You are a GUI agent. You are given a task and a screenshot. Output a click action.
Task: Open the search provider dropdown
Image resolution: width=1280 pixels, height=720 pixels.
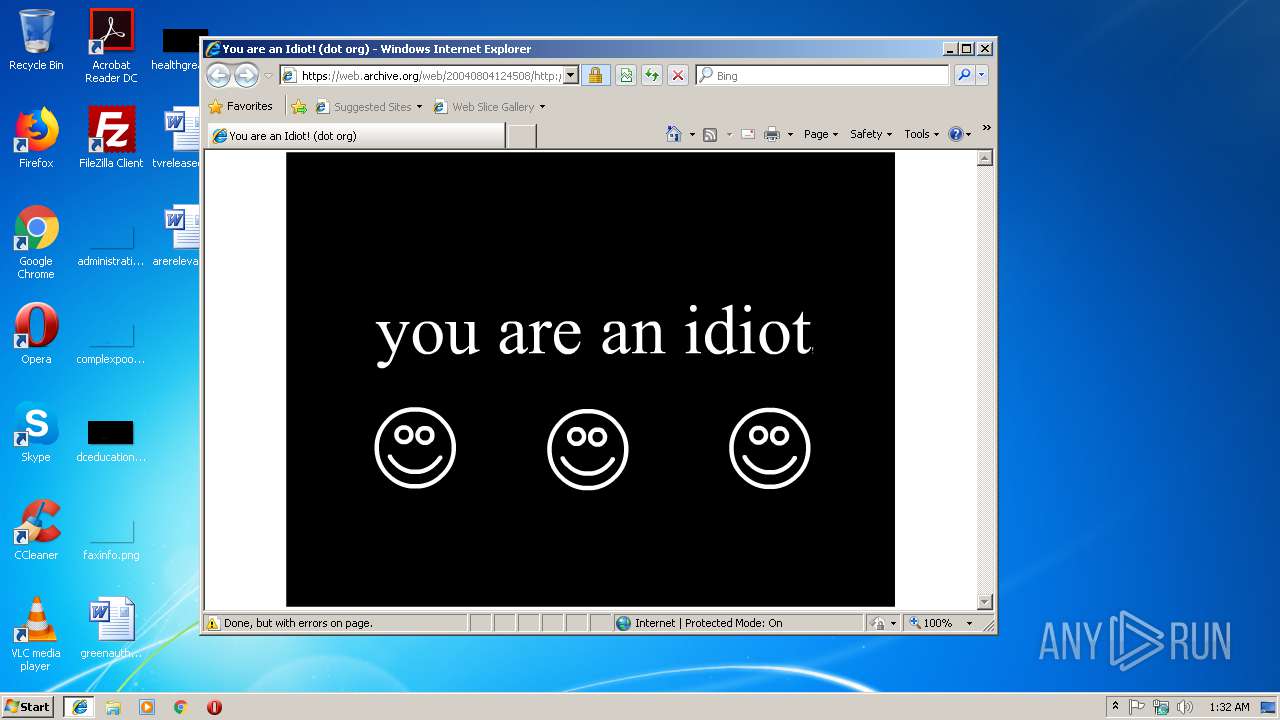click(982, 75)
